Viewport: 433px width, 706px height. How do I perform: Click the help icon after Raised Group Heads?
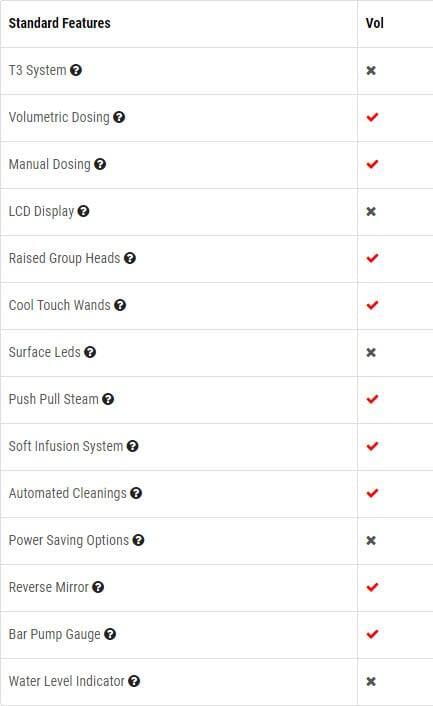pos(130,258)
